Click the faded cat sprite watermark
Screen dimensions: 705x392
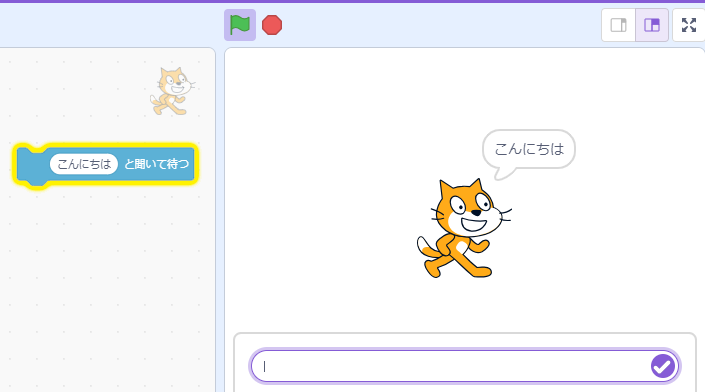173,91
